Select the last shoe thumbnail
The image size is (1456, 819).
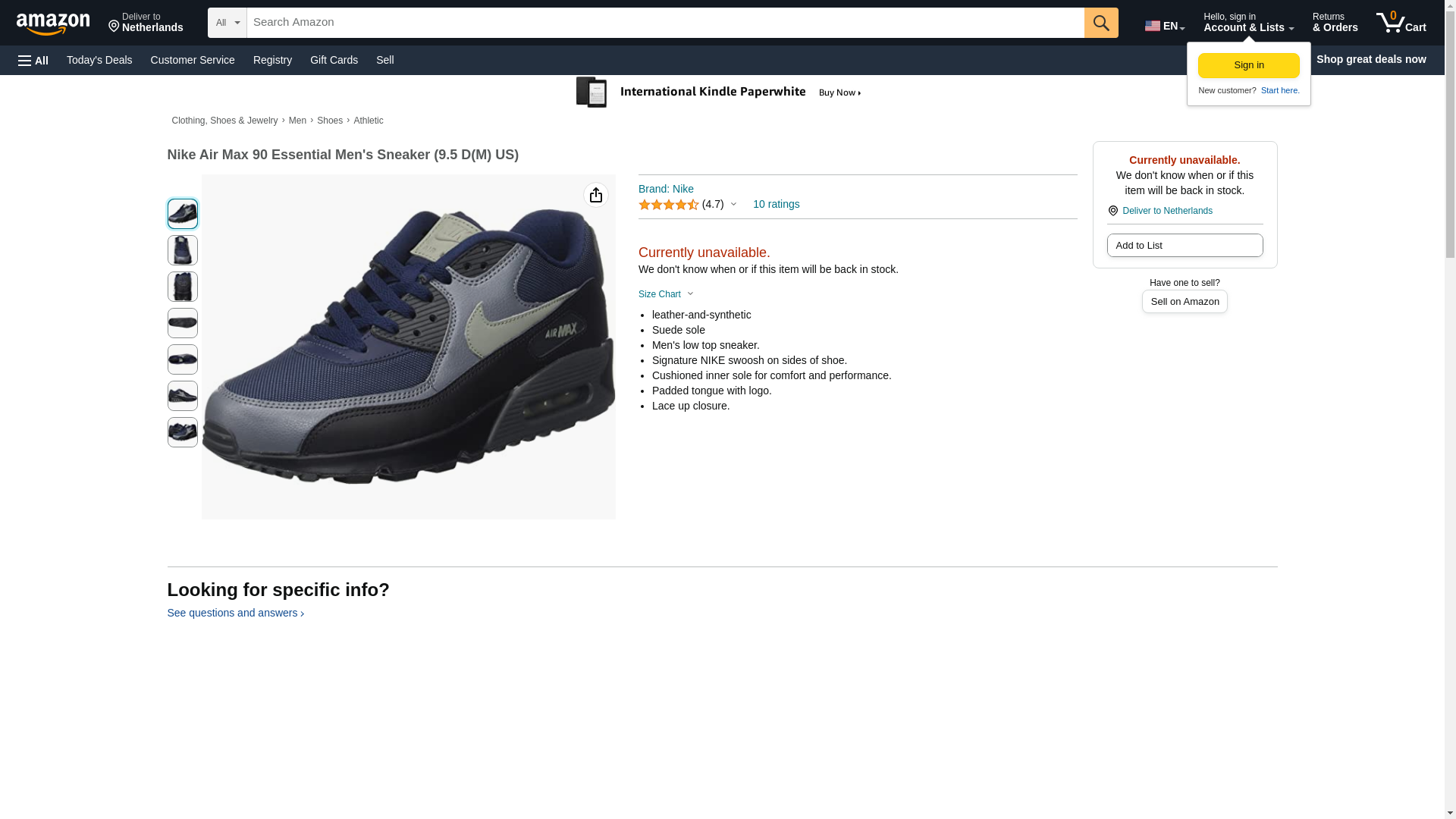pos(182,432)
